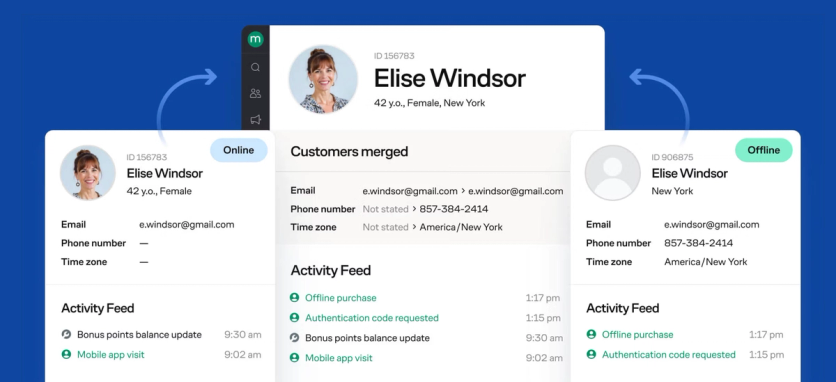Click the green 'm' logo icon in sidebar
Image resolution: width=836 pixels, height=382 pixels.
click(255, 39)
